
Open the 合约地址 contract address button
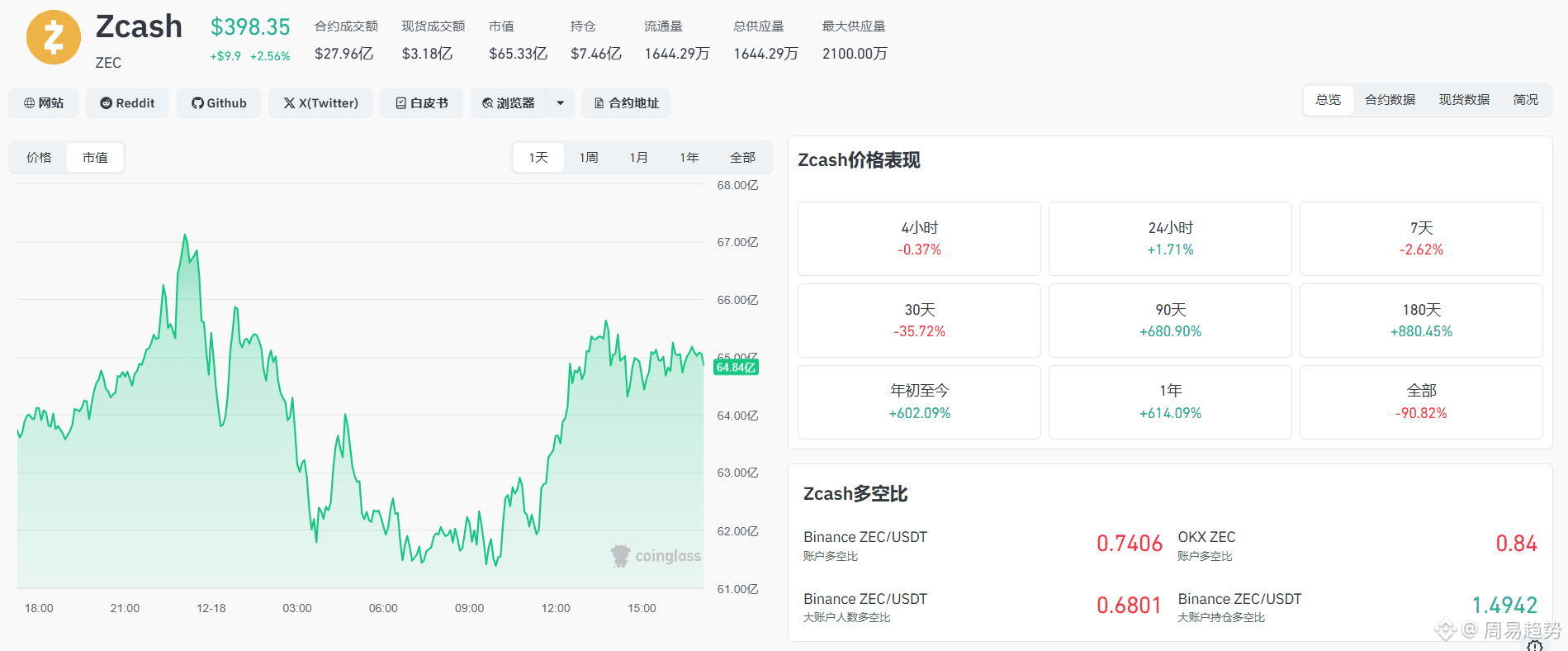(x=627, y=103)
